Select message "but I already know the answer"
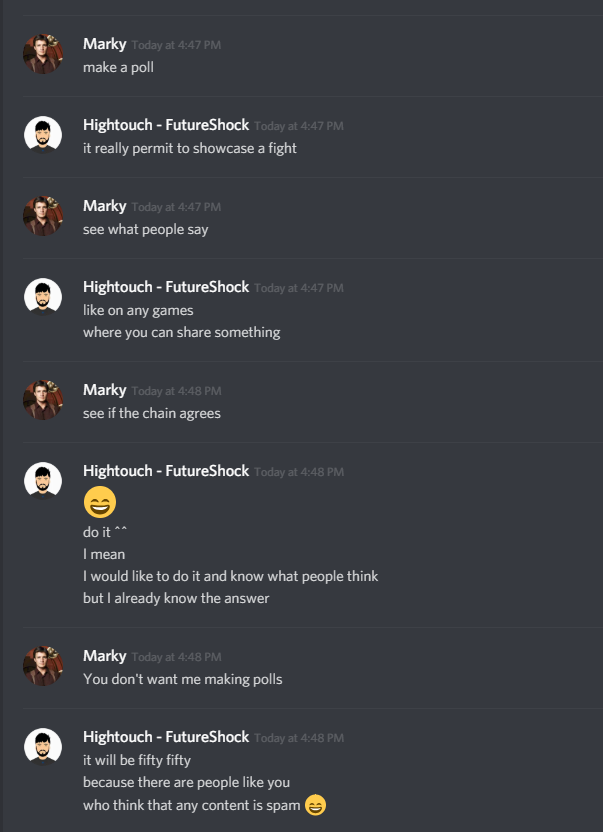Screen dimensions: 603x832 point(176,598)
